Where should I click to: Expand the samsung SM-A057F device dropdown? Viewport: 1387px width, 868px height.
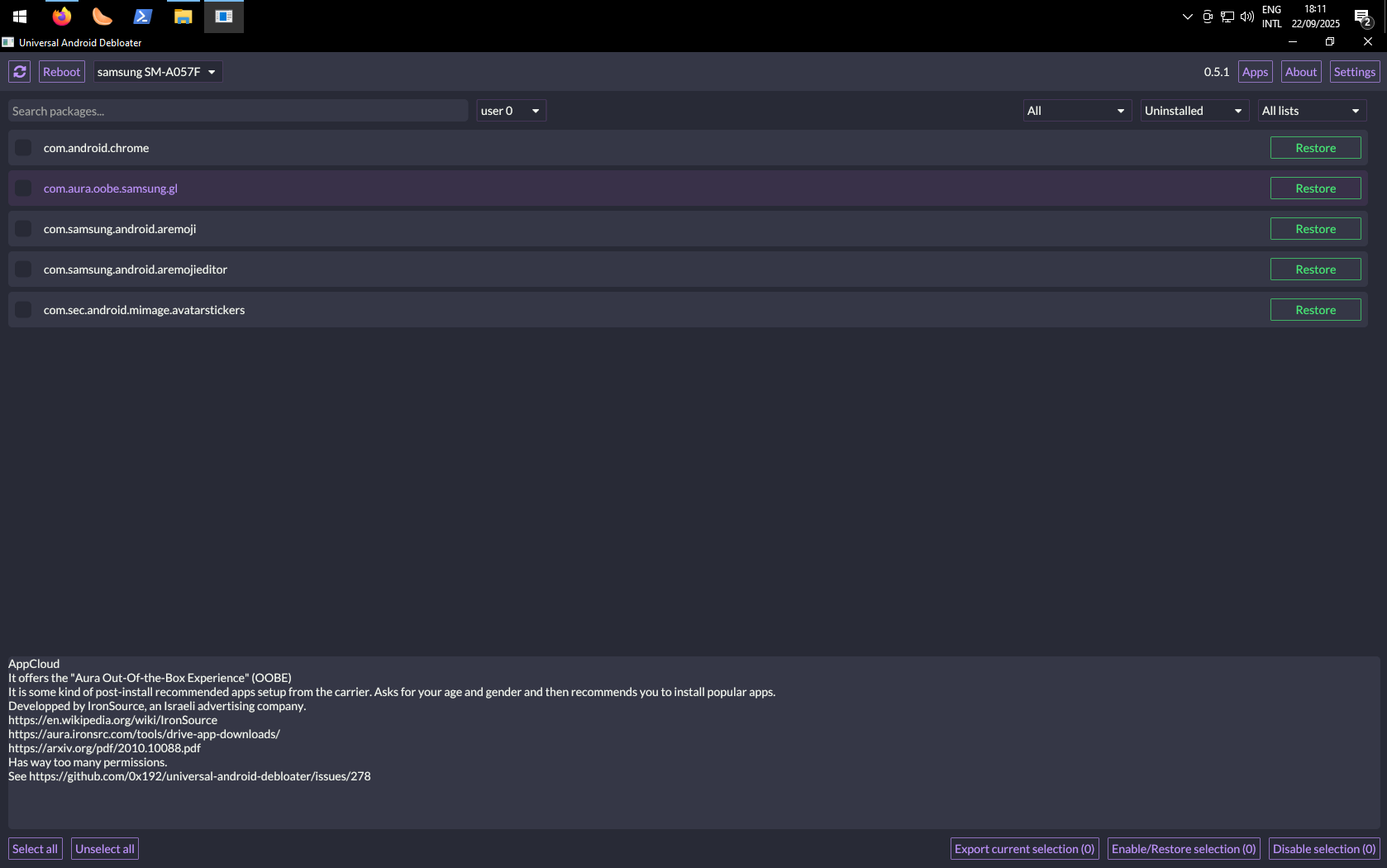point(157,72)
